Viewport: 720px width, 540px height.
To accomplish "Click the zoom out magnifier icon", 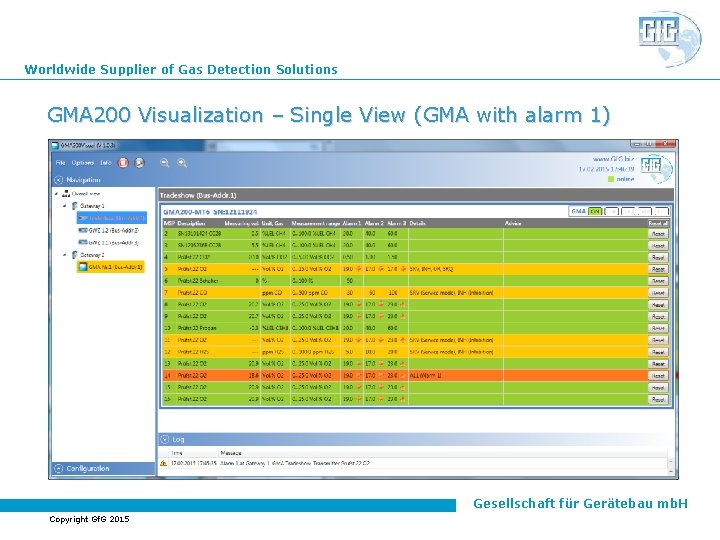I will point(165,163).
